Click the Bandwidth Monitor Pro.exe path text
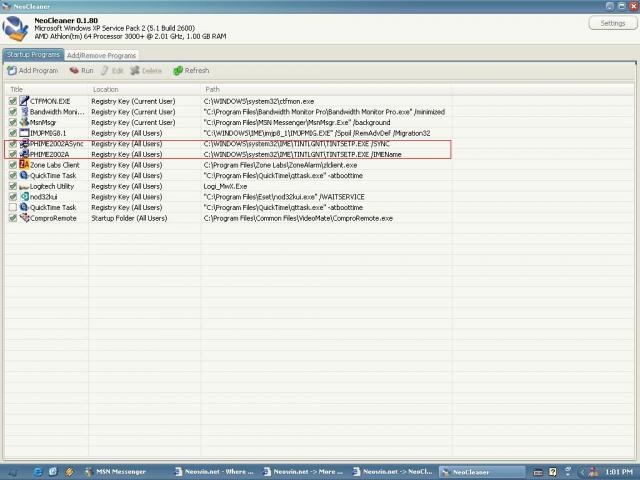Screen dimensions: 640x480 [x=324, y=112]
